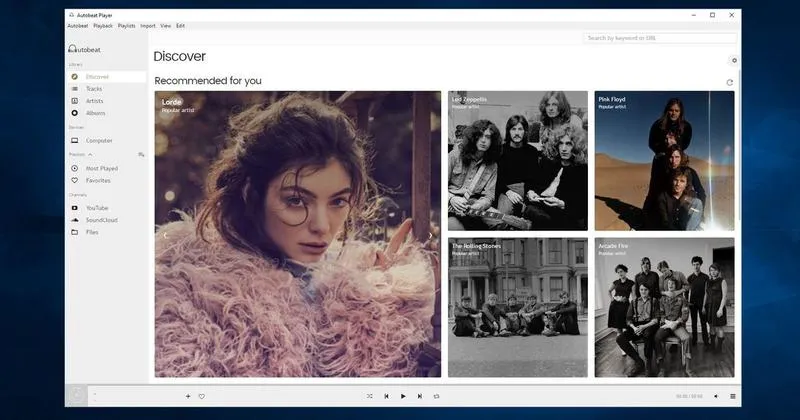Open the queue list icon at bottom right
Image resolution: width=800 pixels, height=420 pixels.
(732, 396)
